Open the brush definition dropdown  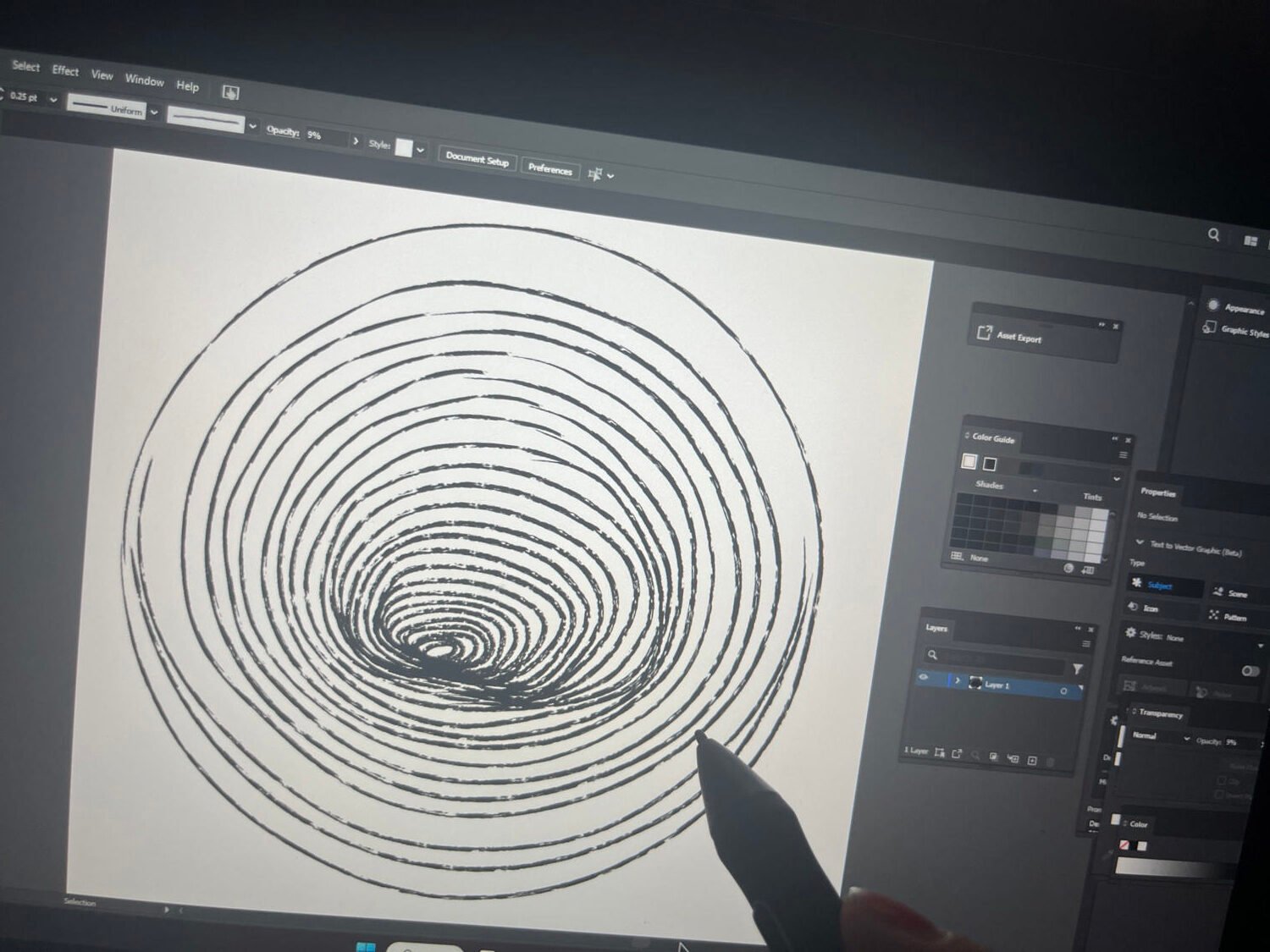pos(252,127)
